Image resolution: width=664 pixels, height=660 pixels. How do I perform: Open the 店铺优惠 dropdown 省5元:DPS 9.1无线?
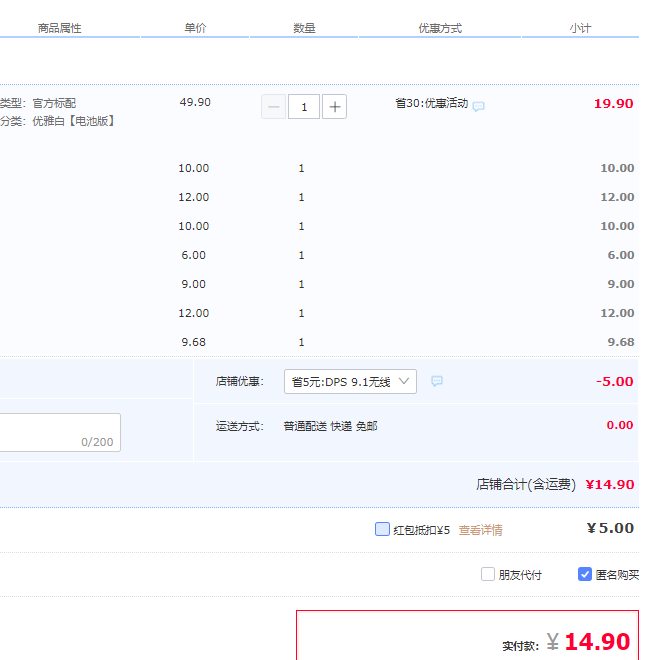(350, 381)
